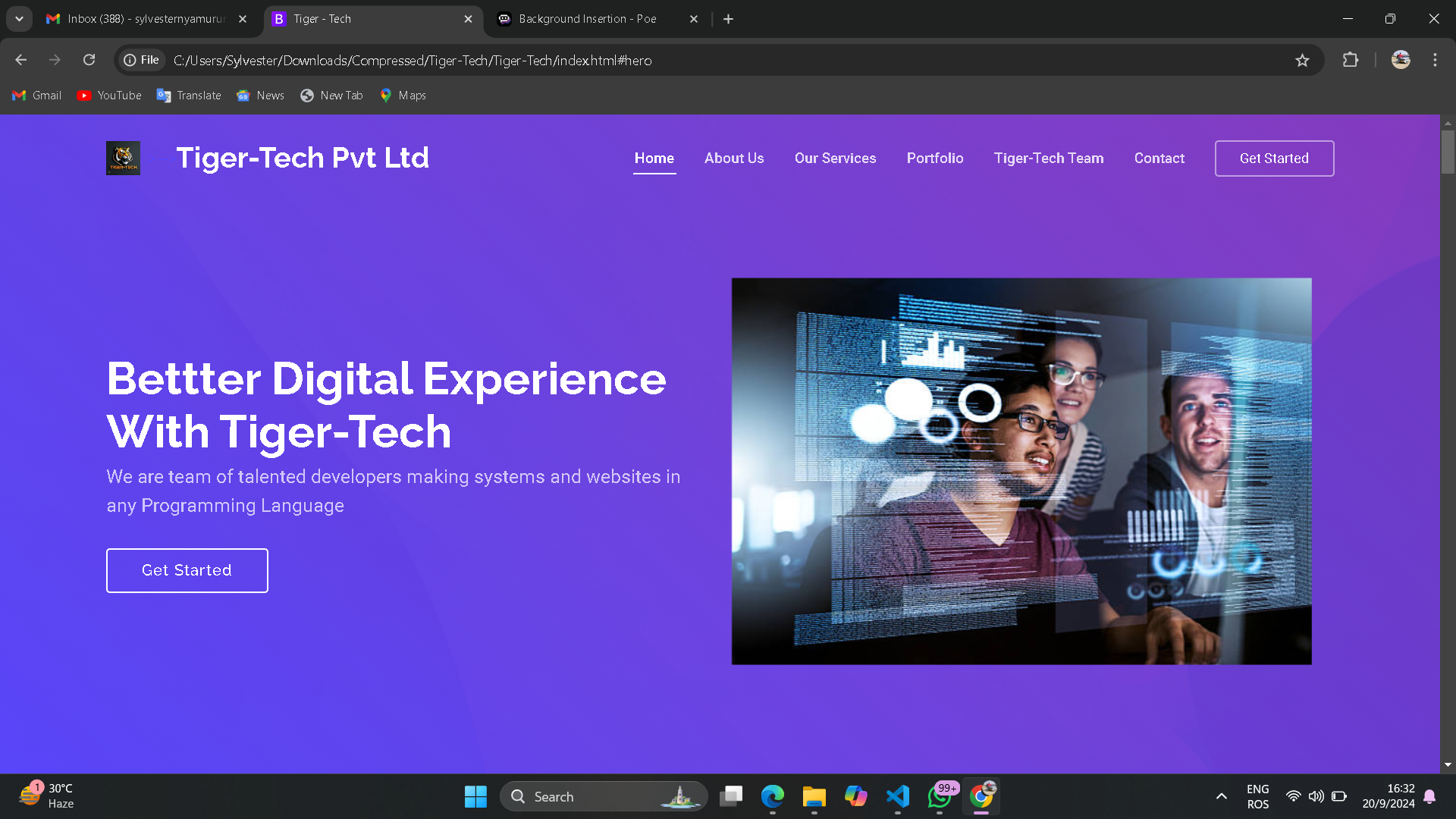Click the Contact navigation link

1159,158
